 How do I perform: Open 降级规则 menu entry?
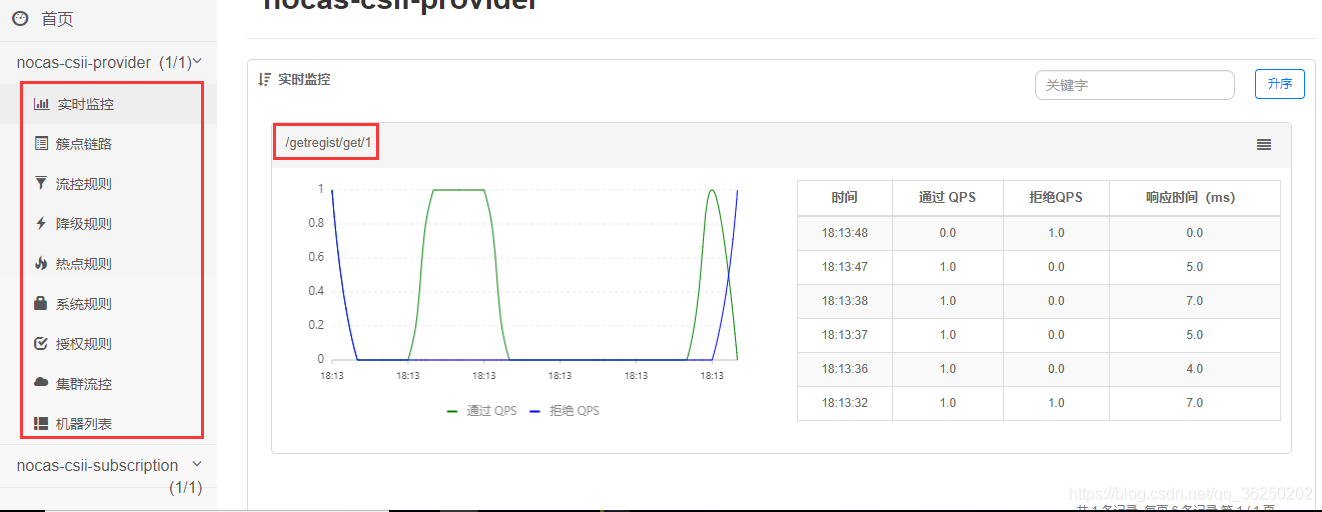point(84,224)
